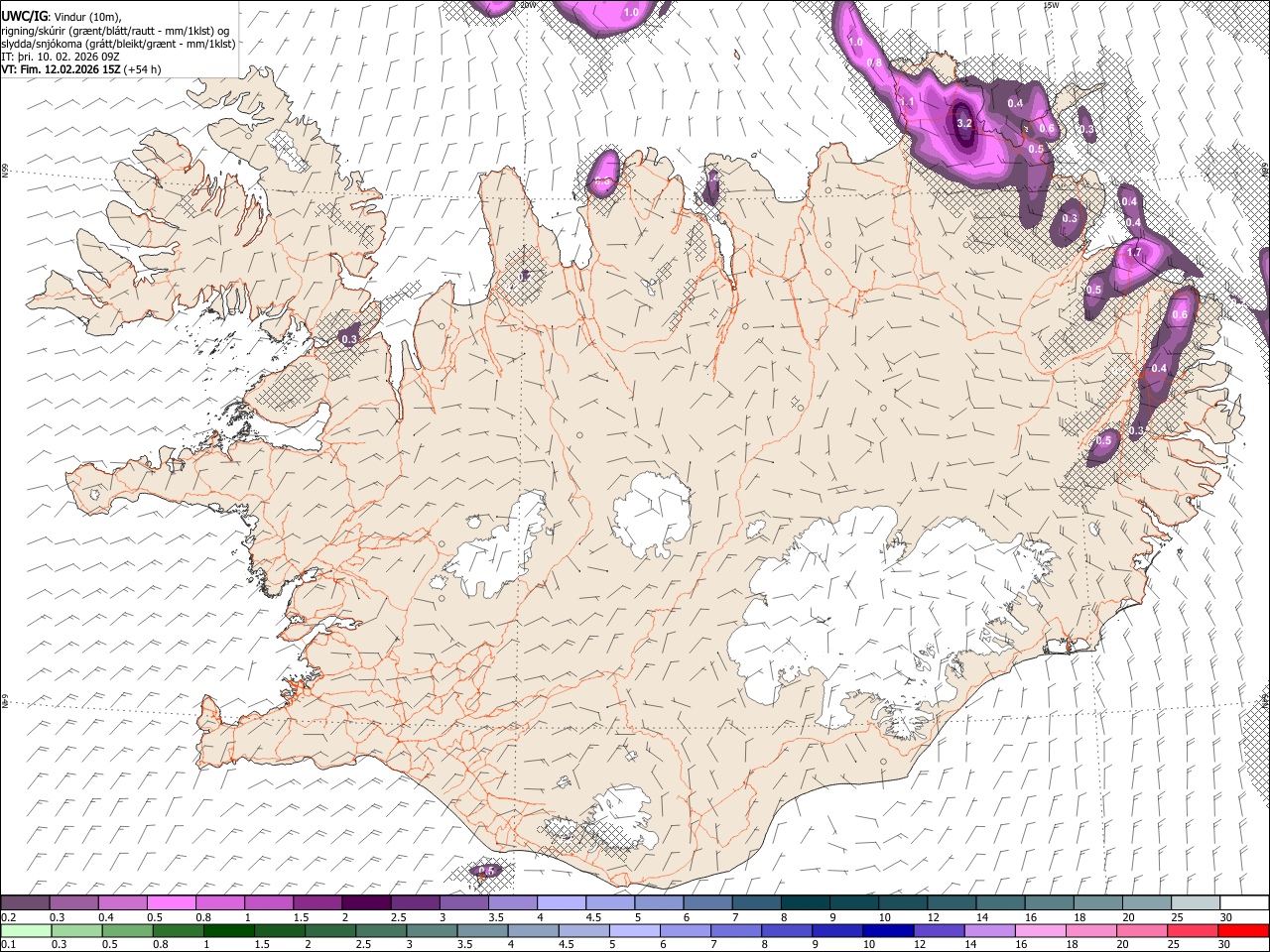Click the 4.5 label under the upper scale

[x=593, y=917]
